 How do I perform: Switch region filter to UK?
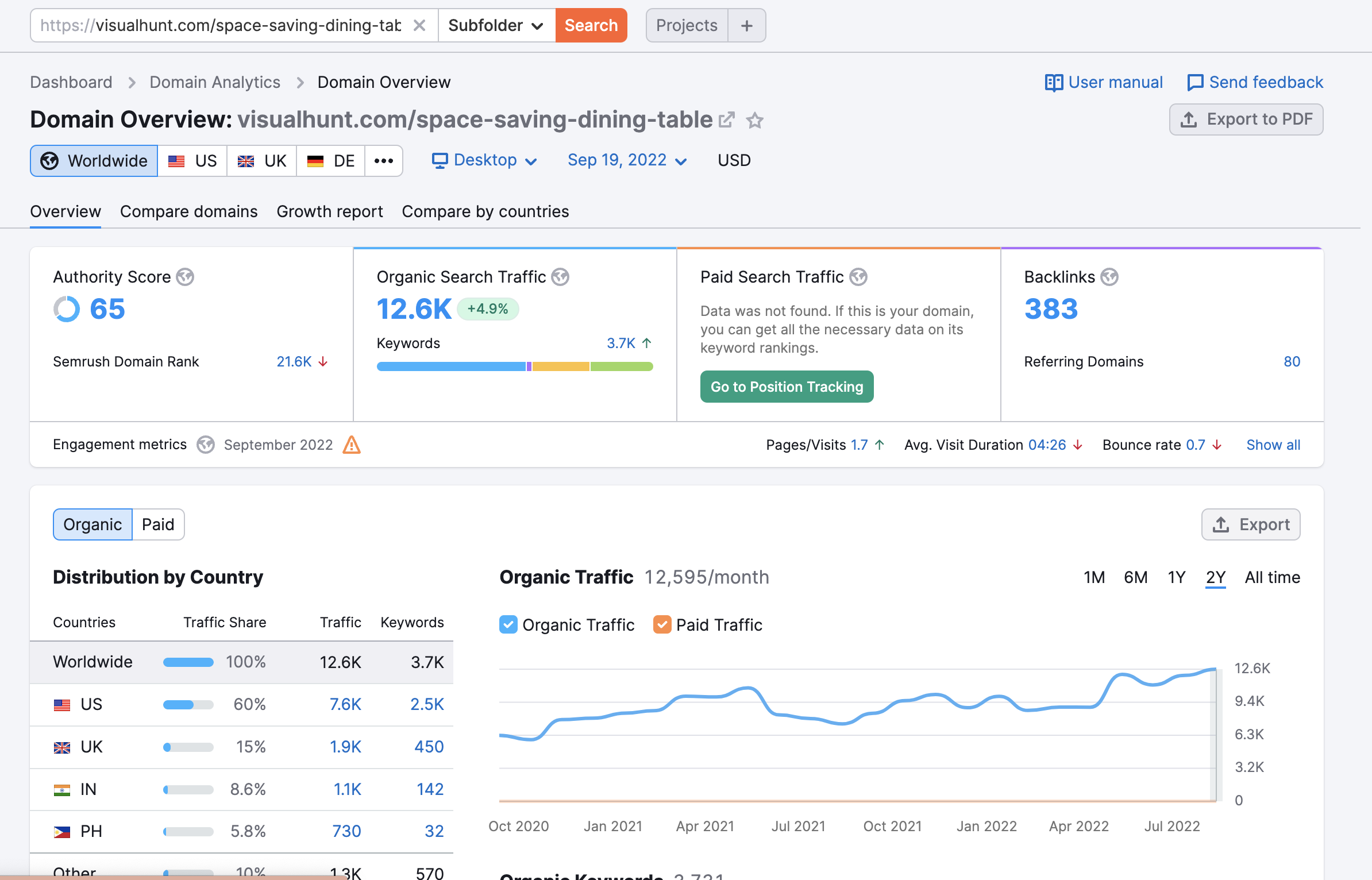click(x=262, y=161)
